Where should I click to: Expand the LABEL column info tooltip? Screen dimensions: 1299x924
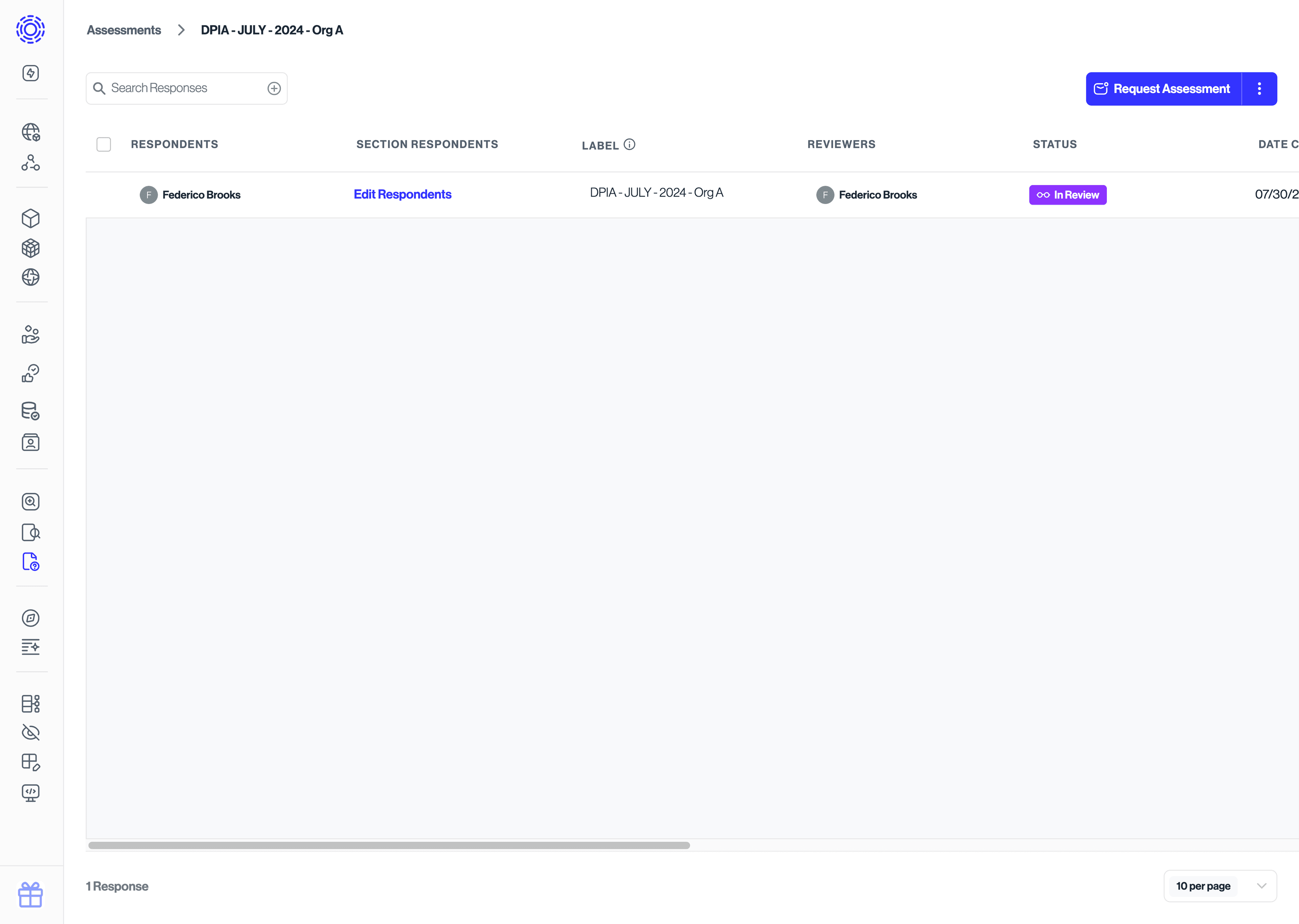pyautogui.click(x=630, y=144)
